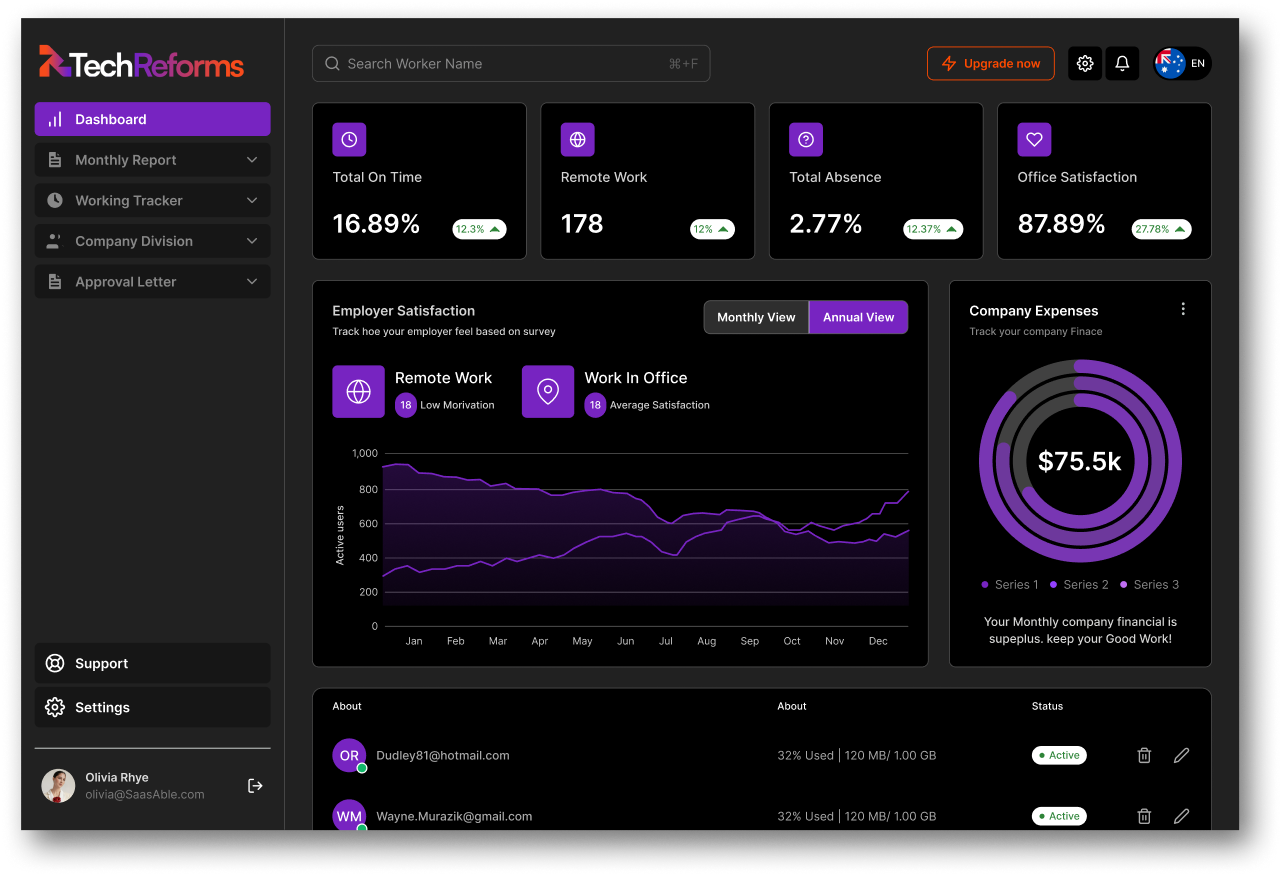
Task: Click the Approval Letter document icon
Action: click(x=55, y=282)
